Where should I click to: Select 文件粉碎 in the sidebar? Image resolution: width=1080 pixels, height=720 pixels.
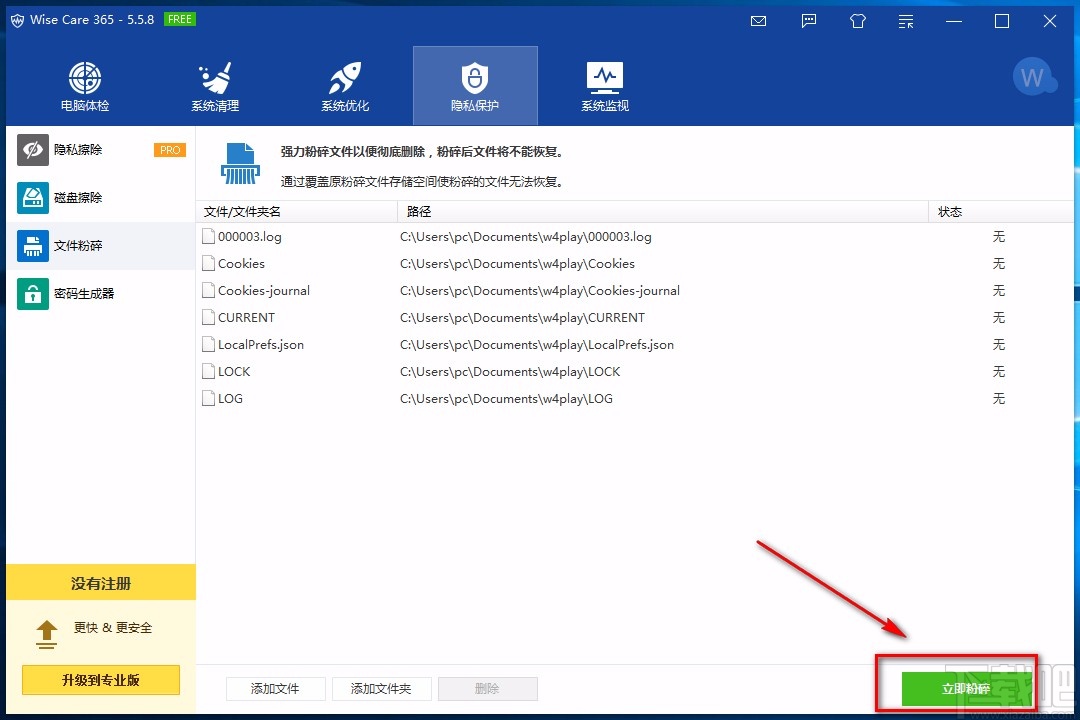coord(101,246)
